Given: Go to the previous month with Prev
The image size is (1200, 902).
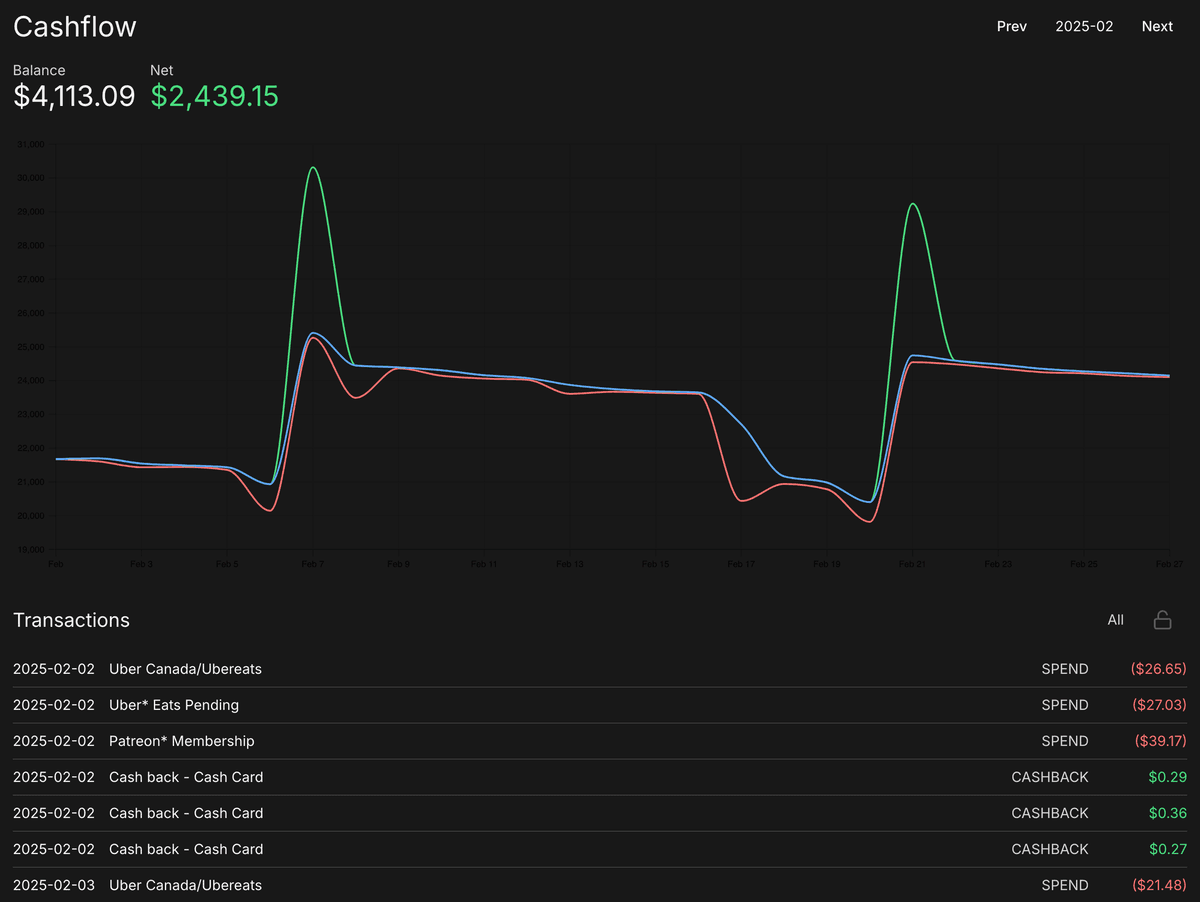Looking at the screenshot, I should pos(1011,26).
